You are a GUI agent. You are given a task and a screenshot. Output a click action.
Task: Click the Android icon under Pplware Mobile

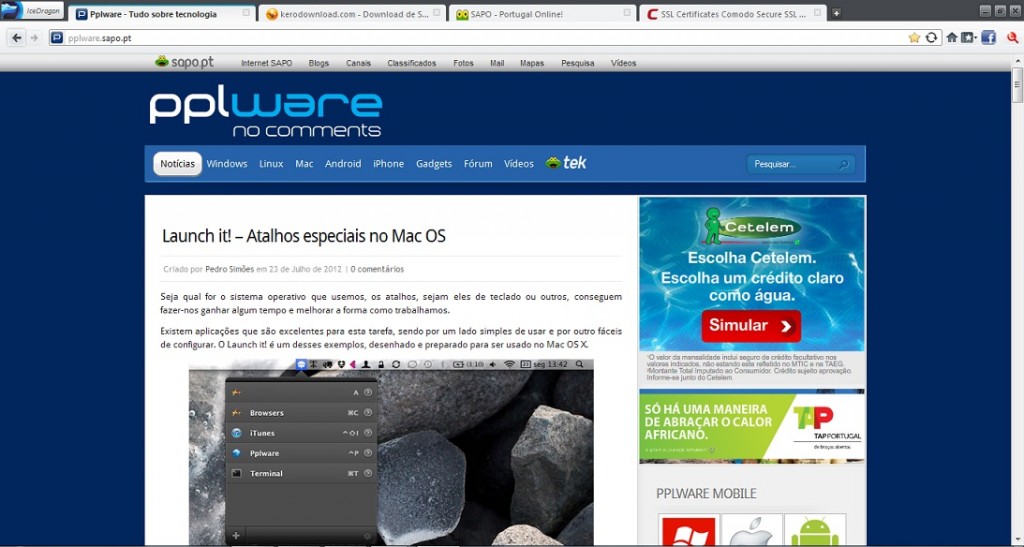[815, 530]
